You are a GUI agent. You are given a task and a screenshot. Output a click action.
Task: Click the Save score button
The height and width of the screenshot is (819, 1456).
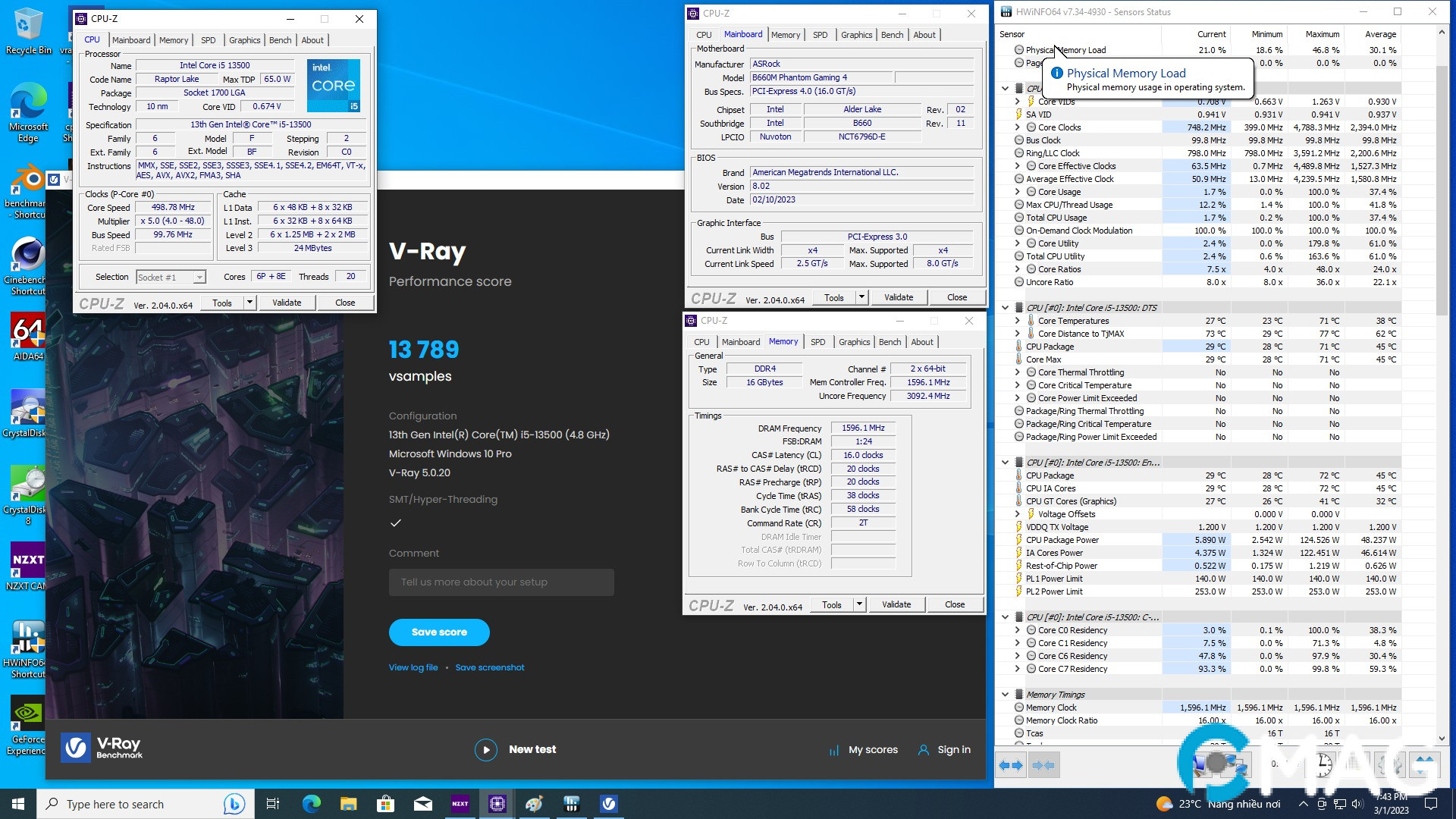point(439,632)
